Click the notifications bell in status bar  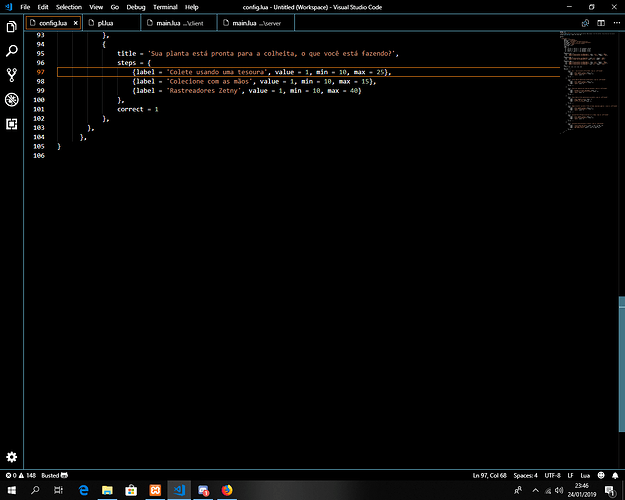tap(614, 474)
